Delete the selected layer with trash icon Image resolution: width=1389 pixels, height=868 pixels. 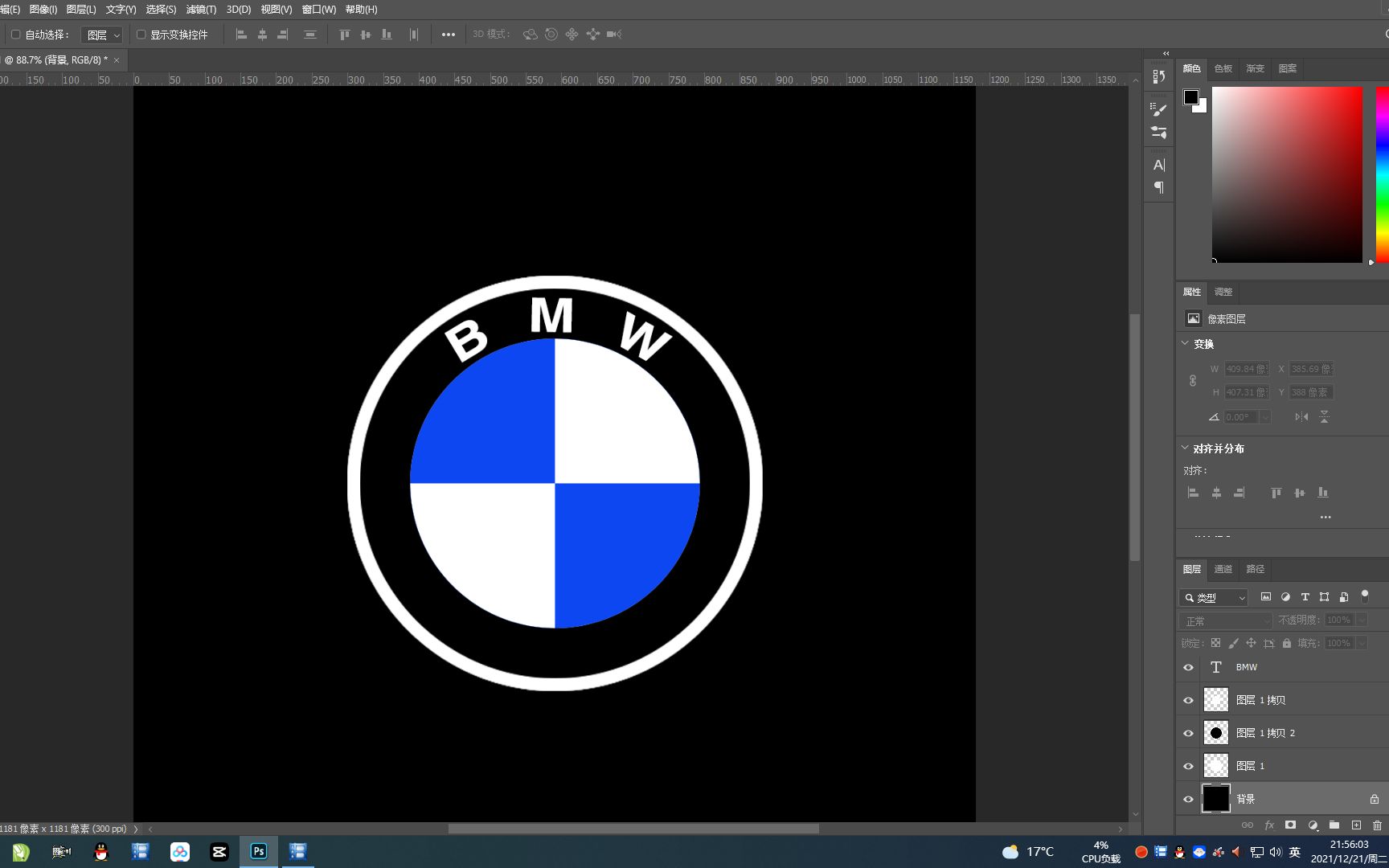click(1377, 825)
